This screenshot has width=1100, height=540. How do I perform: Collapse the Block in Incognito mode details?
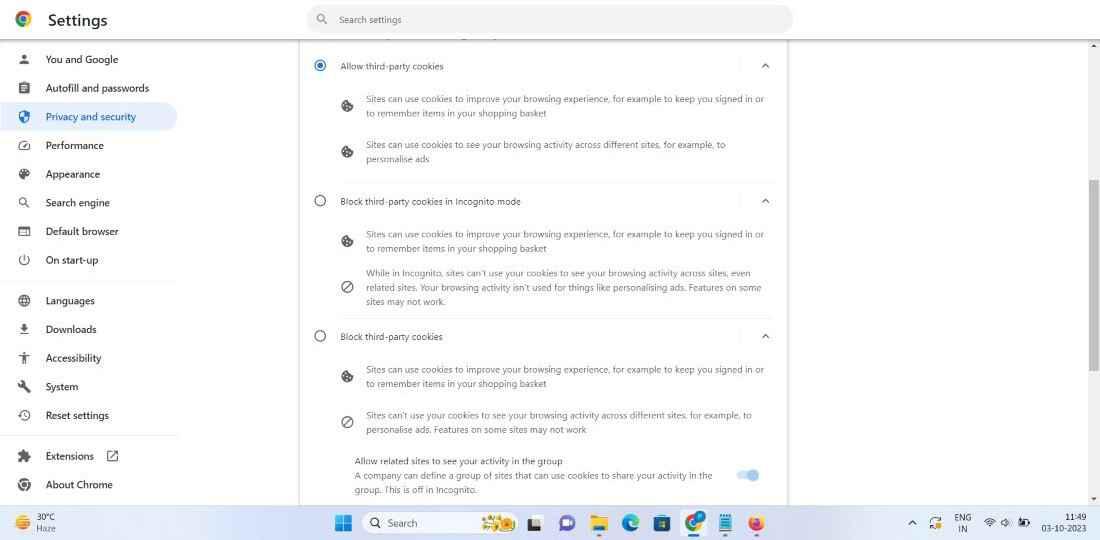765,201
